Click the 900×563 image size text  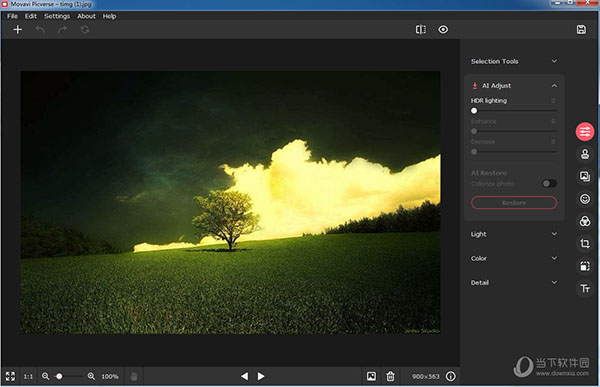click(x=426, y=377)
